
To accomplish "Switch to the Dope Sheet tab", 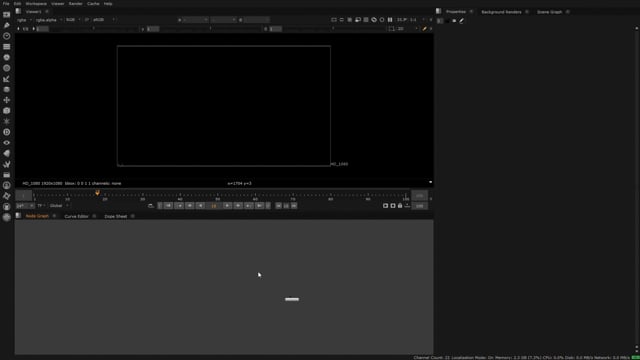I will point(116,216).
